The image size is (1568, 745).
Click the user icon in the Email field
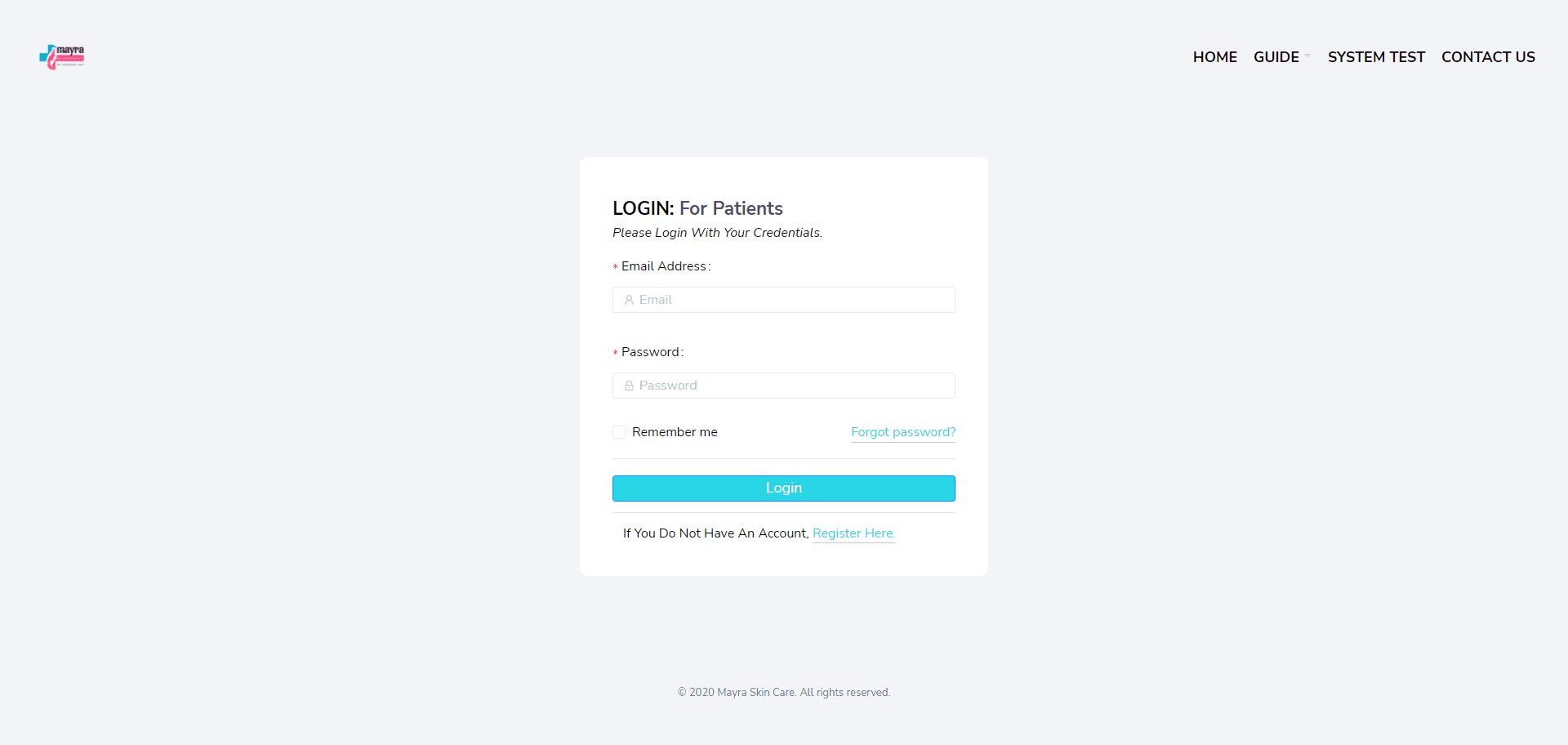(629, 300)
